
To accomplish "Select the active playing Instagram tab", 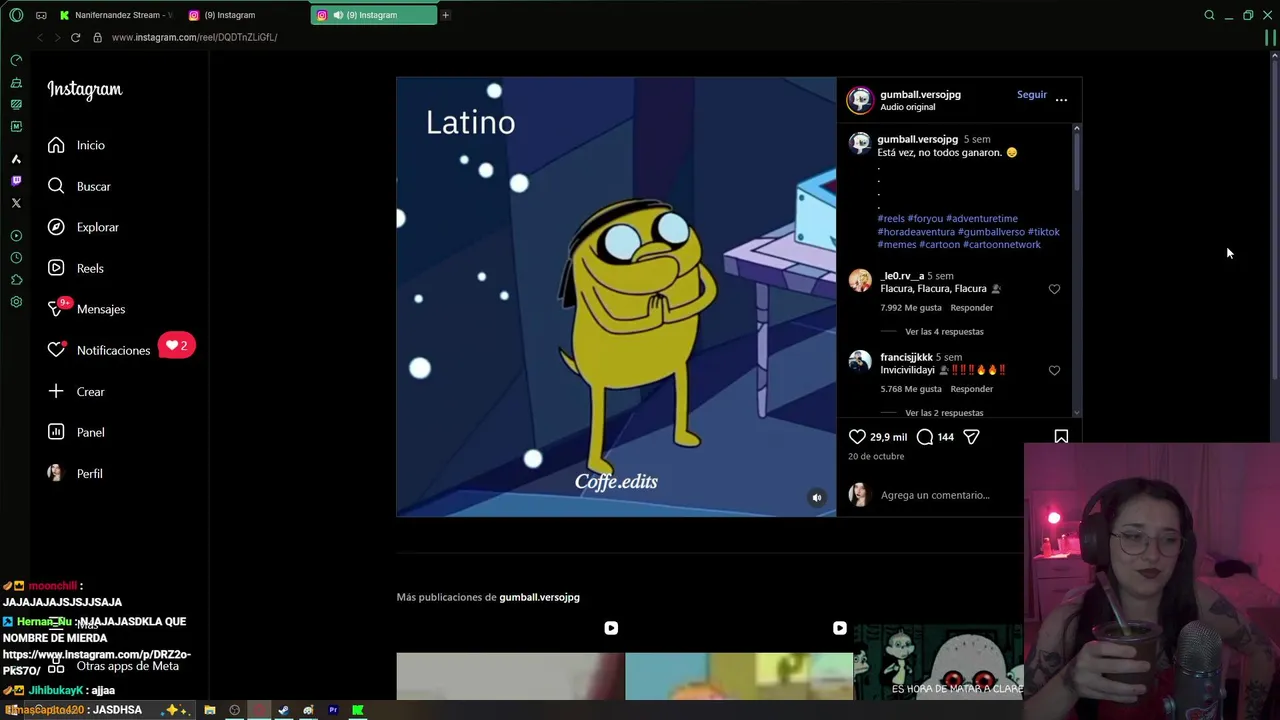I will (x=374, y=15).
